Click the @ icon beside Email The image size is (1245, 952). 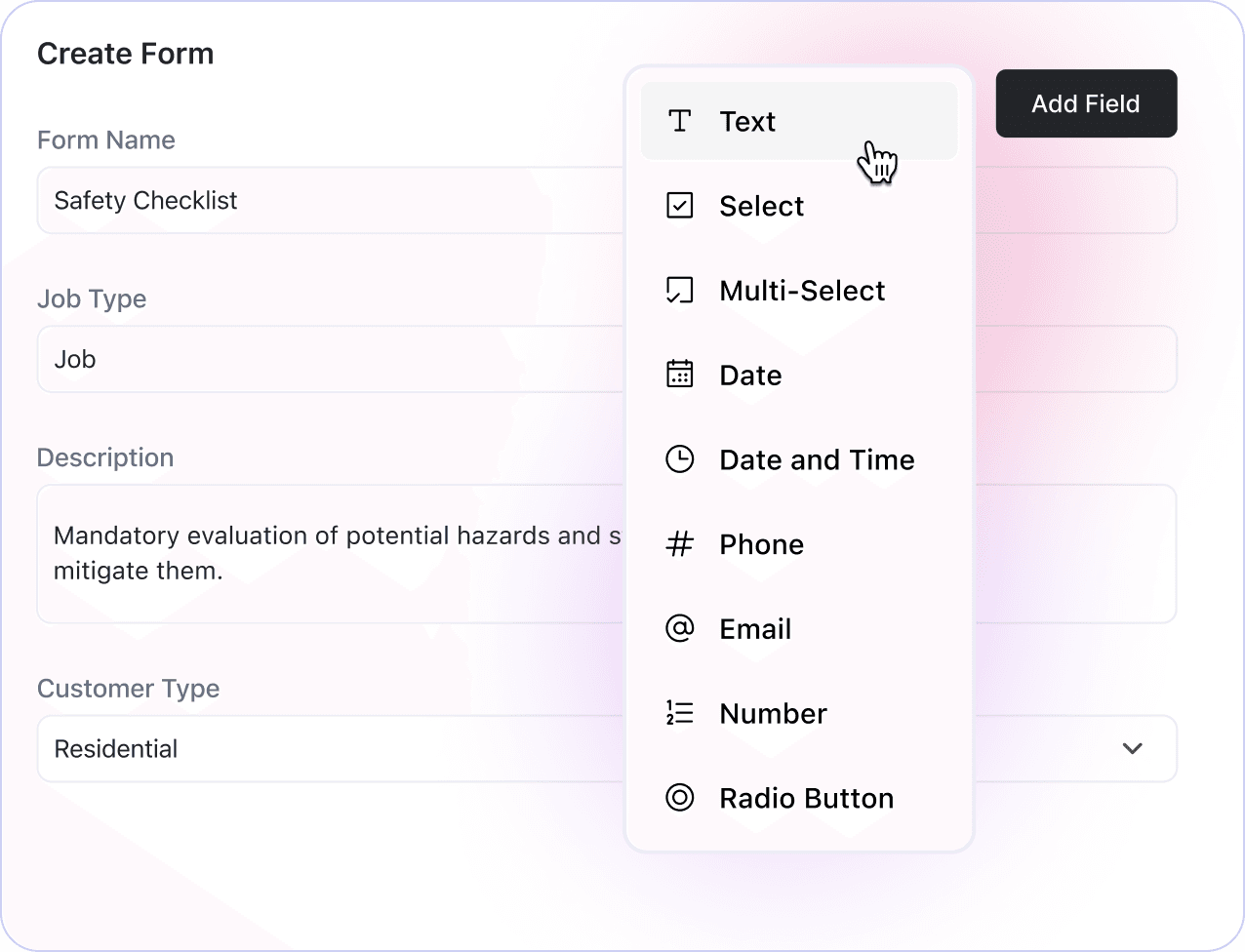[679, 628]
